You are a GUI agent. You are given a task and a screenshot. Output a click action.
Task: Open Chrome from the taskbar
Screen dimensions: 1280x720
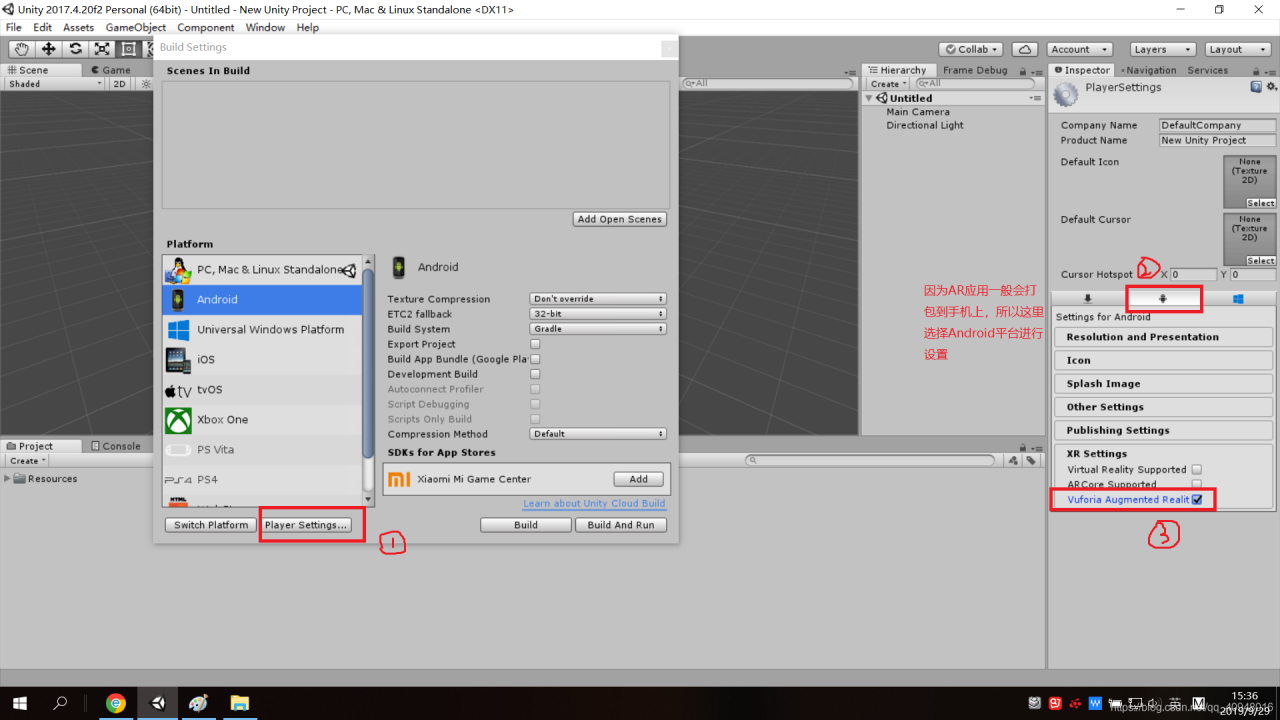[116, 703]
